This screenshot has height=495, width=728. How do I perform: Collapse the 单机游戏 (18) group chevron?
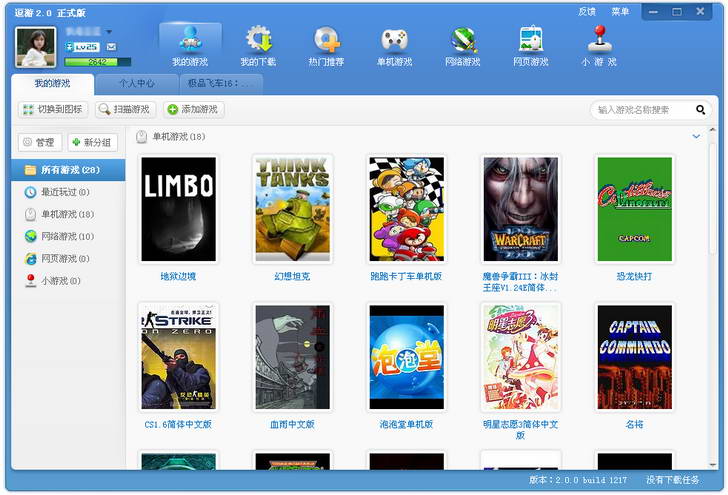[x=696, y=136]
